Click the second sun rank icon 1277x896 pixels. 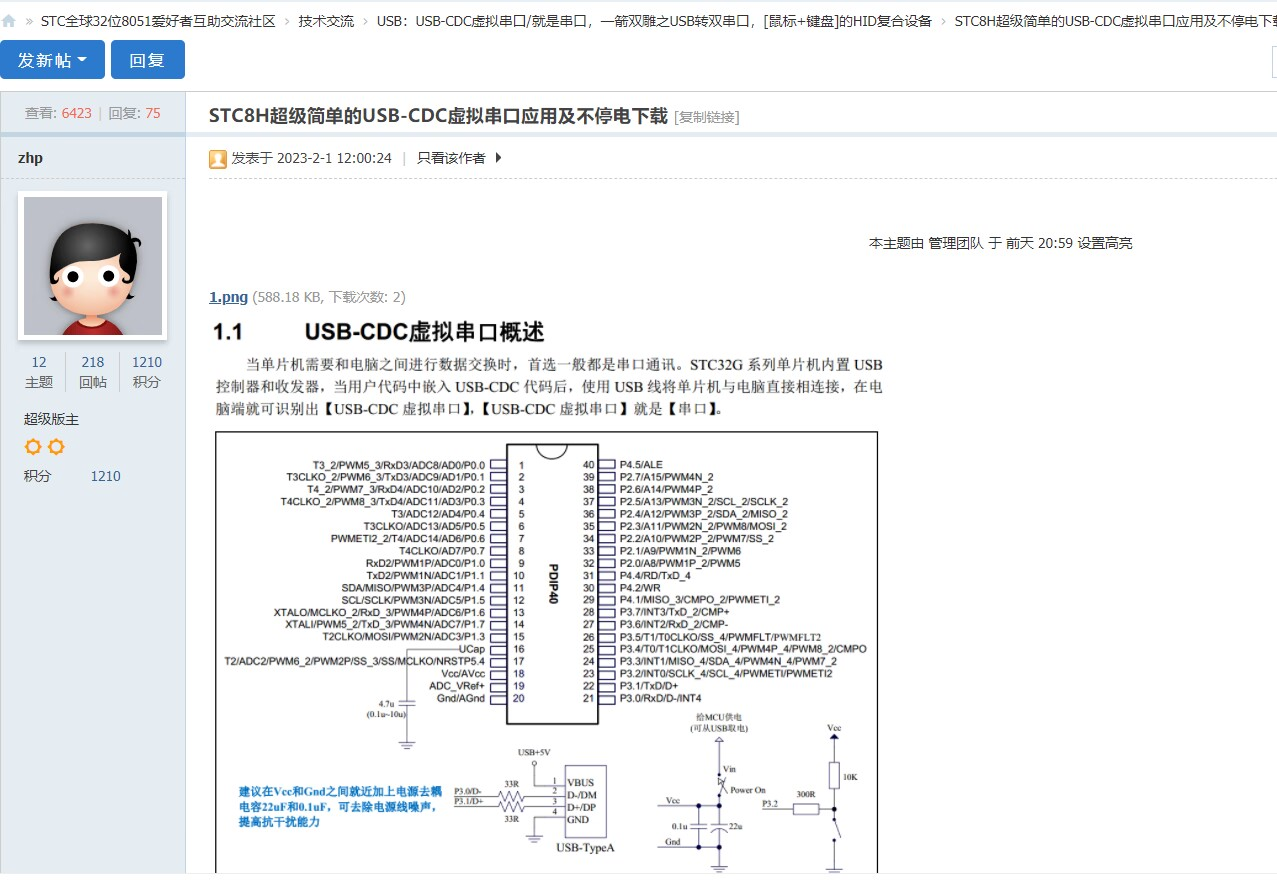point(56,447)
